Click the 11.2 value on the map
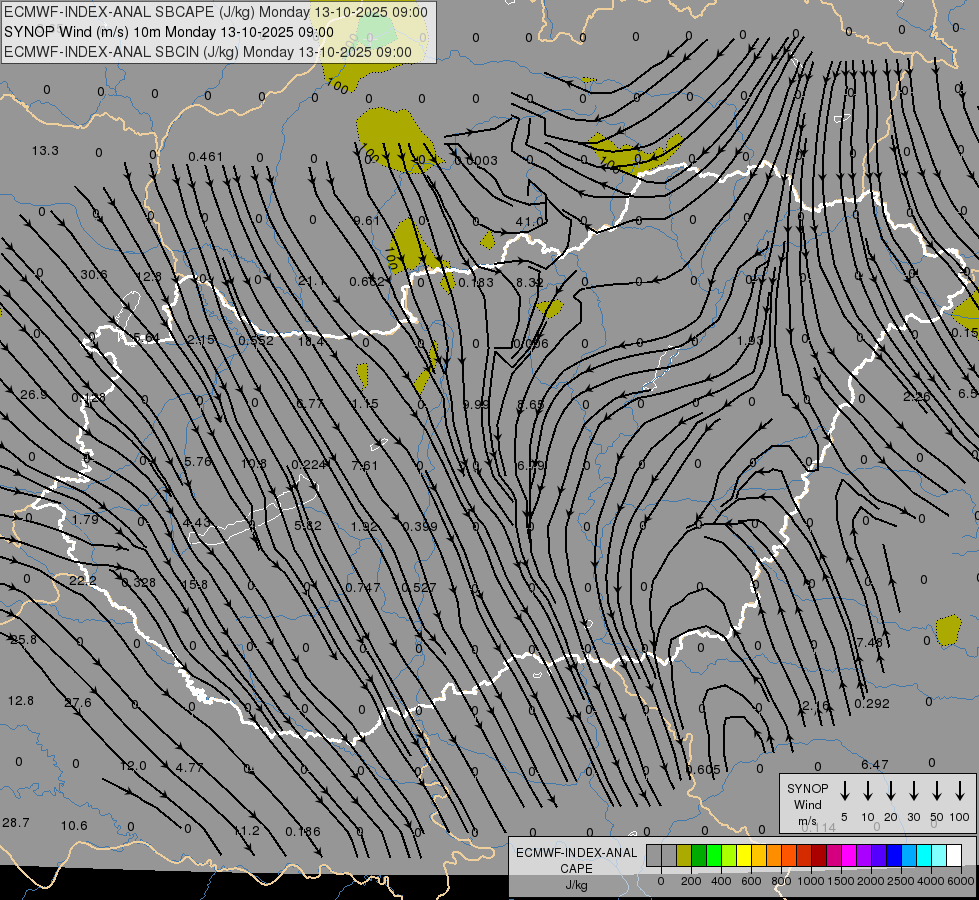This screenshot has width=979, height=900. click(247, 831)
